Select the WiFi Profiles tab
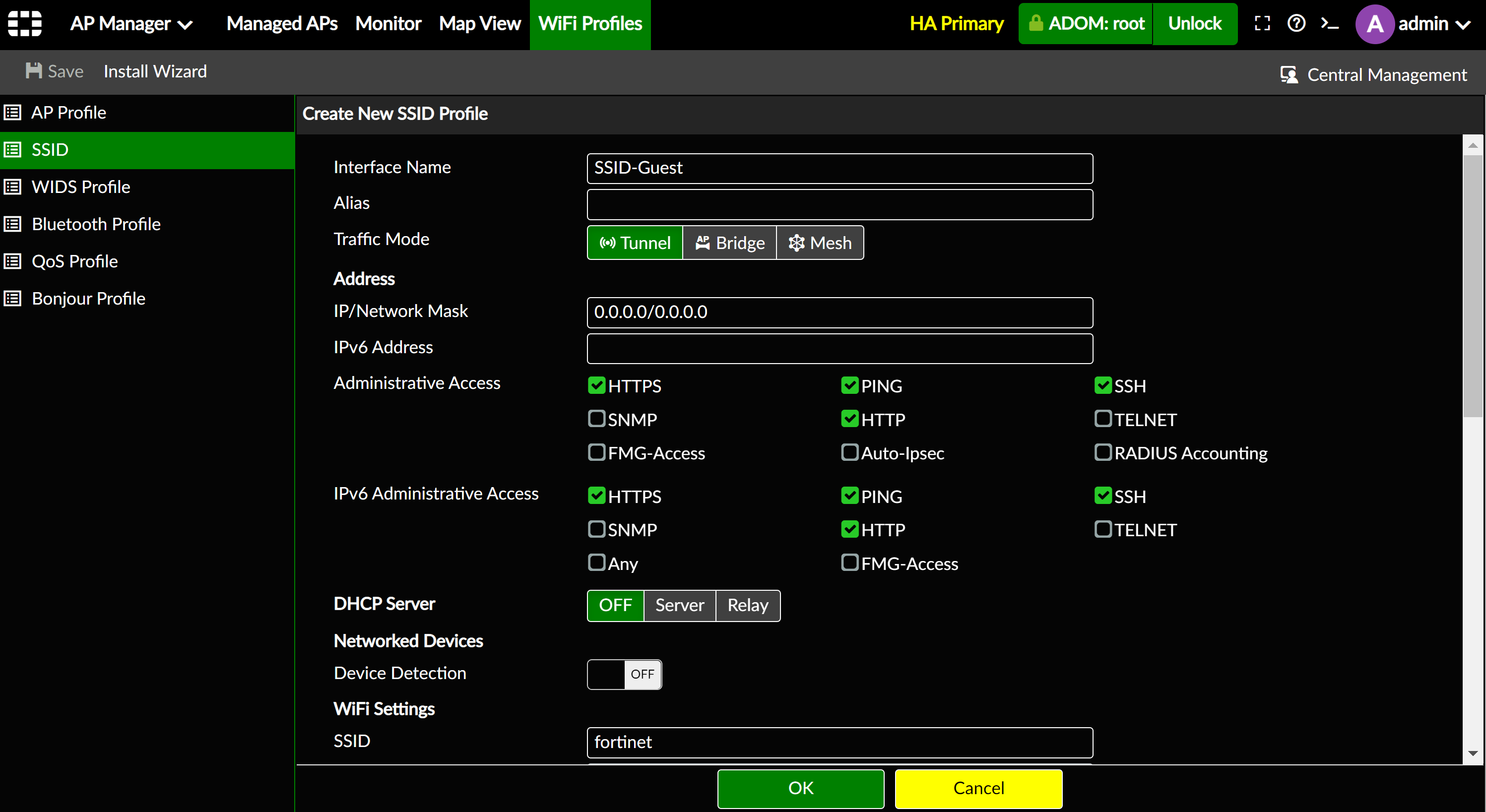This screenshot has height=812, width=1486. (590, 24)
